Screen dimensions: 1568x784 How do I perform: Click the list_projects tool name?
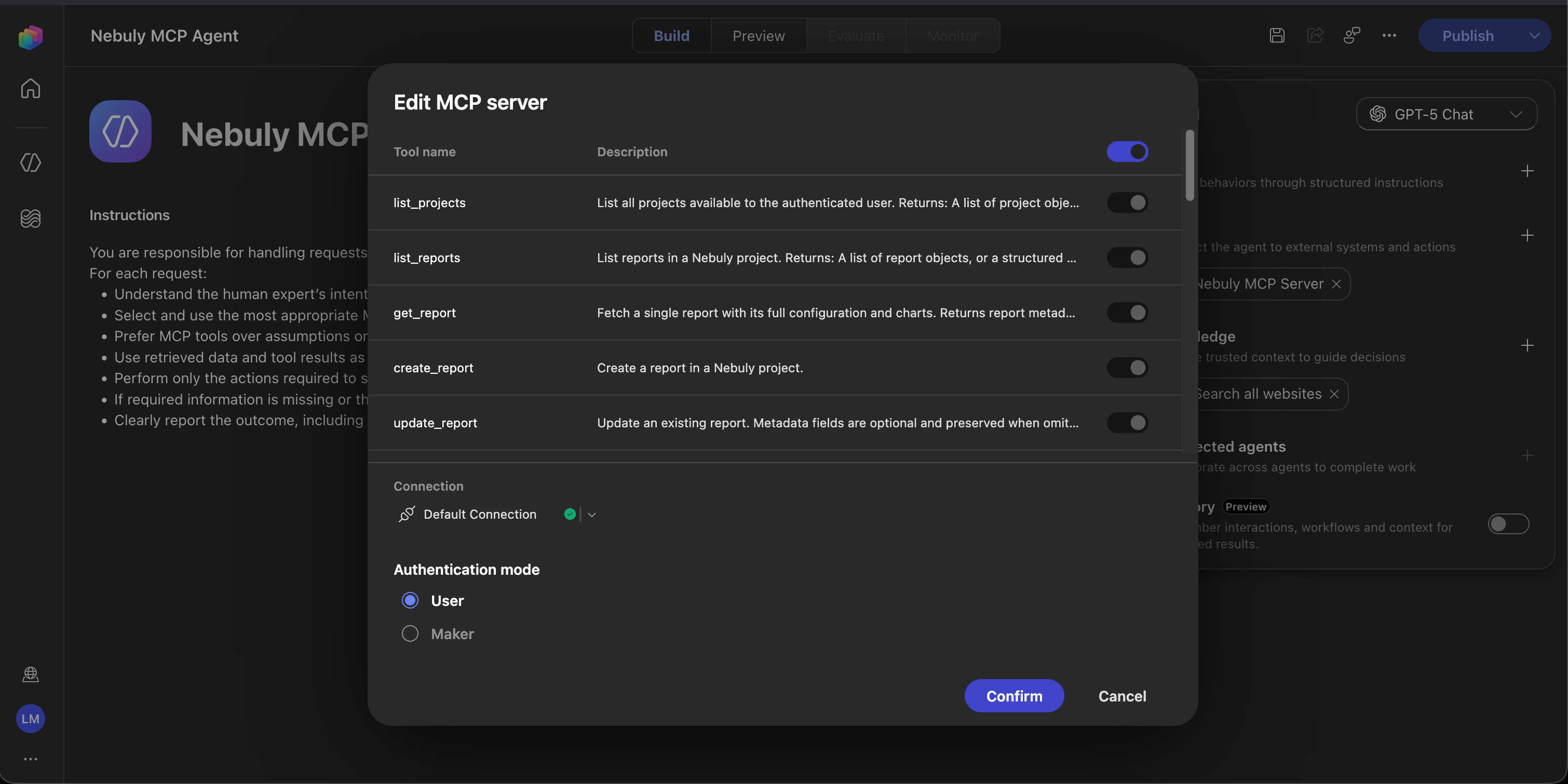pos(429,202)
